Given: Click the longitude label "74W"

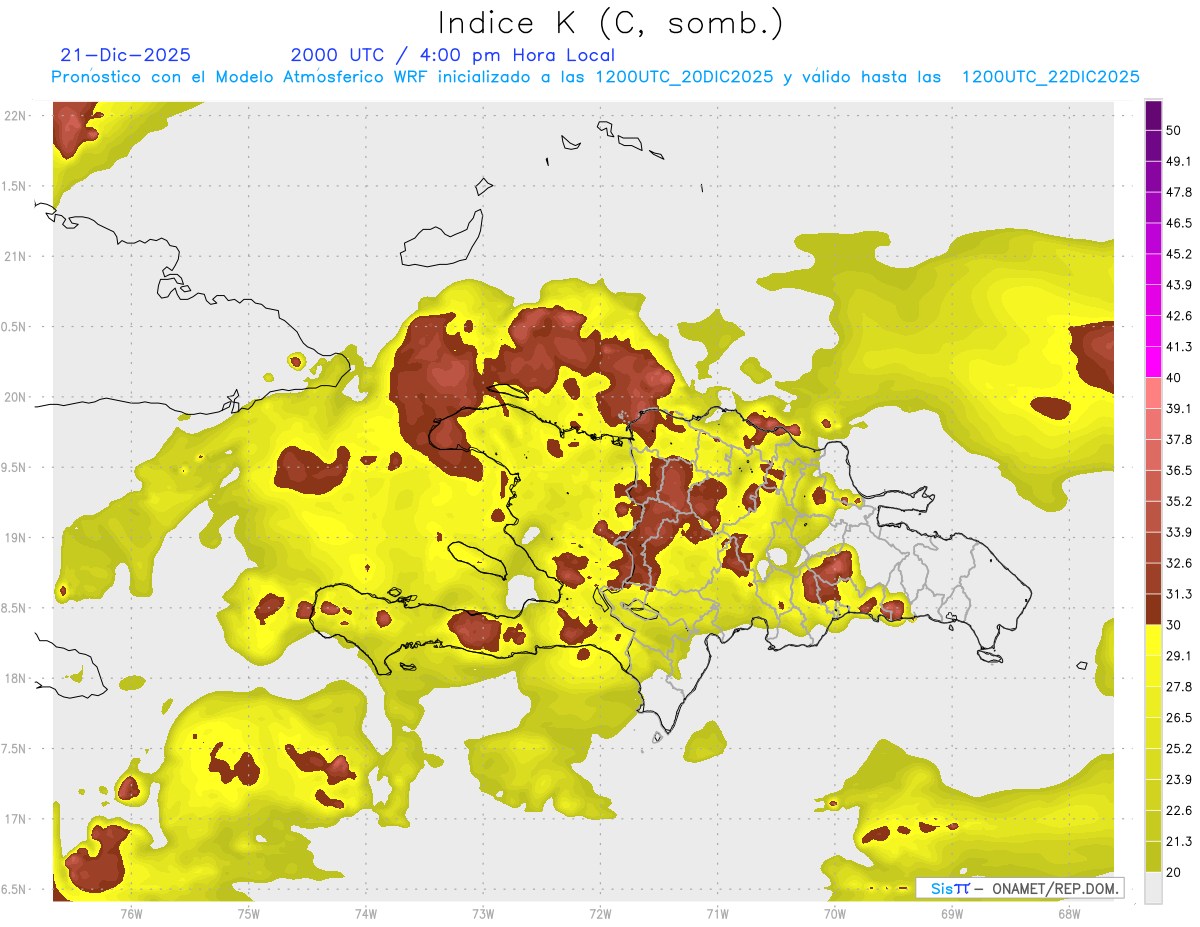Looking at the screenshot, I should click(365, 913).
